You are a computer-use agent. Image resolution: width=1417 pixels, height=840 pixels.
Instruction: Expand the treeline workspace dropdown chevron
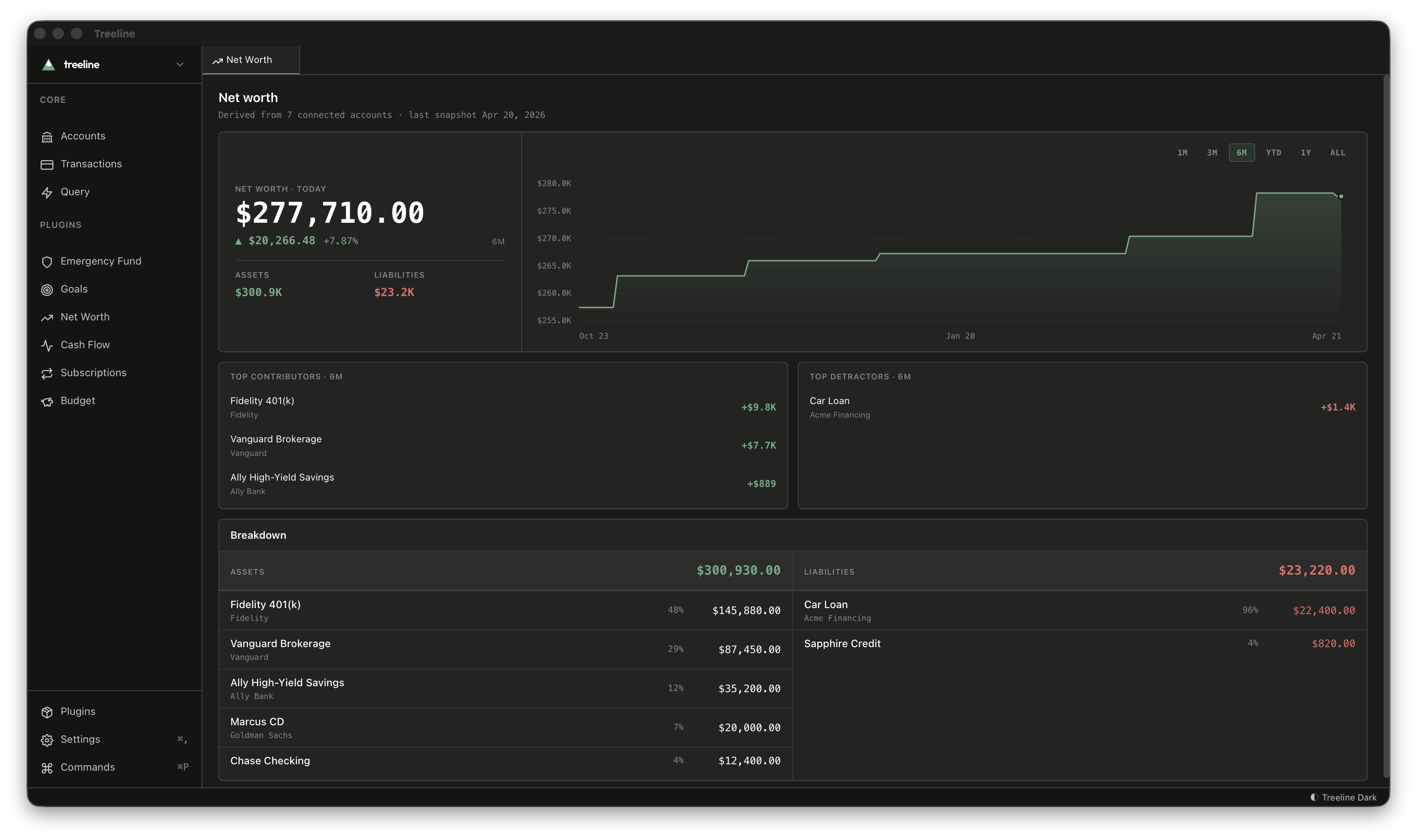[180, 65]
